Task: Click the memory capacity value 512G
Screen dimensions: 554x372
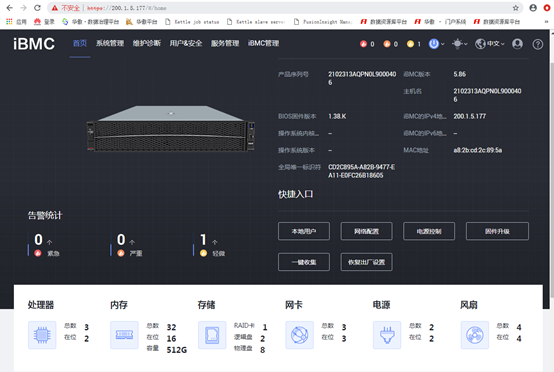Action: (x=177, y=350)
